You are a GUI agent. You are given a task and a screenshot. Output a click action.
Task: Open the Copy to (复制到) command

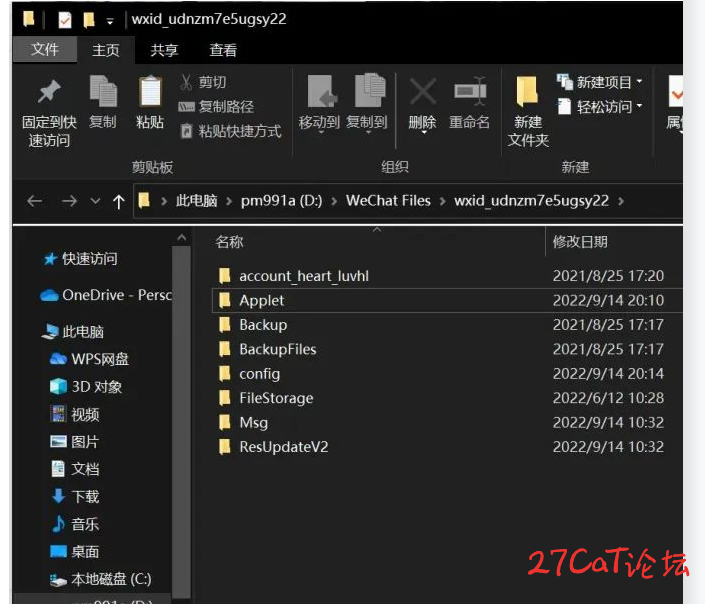point(367,104)
